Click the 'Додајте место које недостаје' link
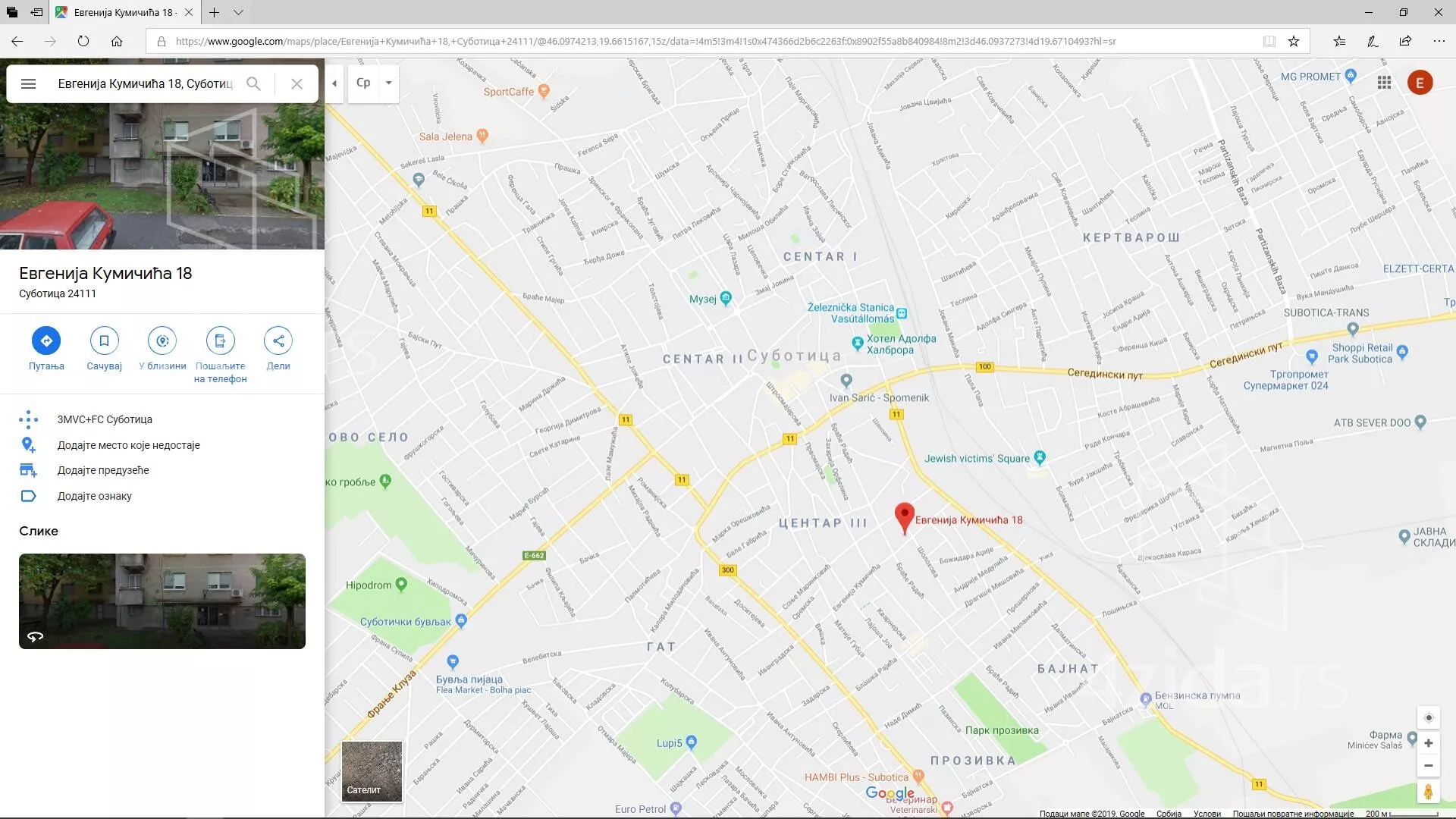The height and width of the screenshot is (819, 1456). point(128,445)
